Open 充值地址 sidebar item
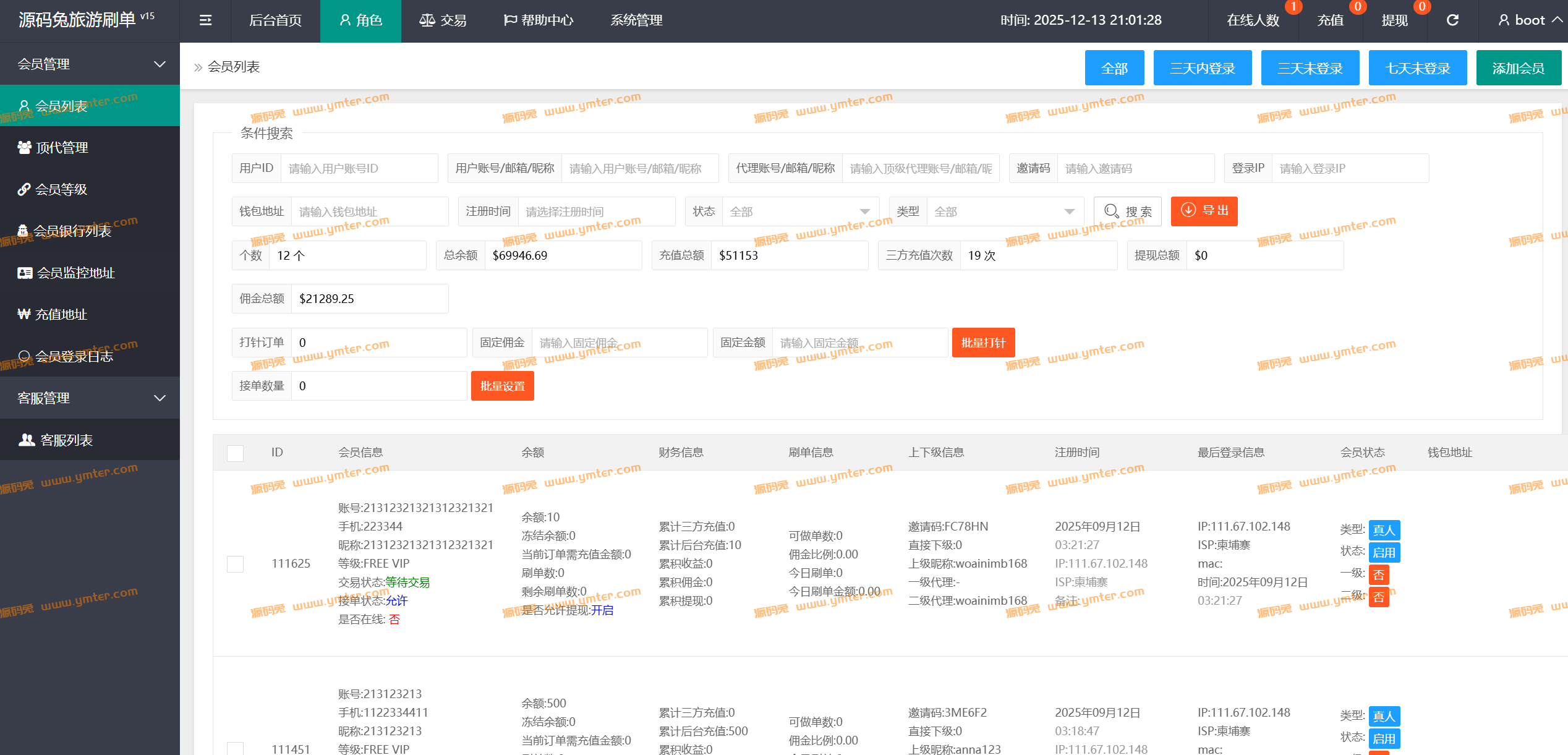Image resolution: width=1568 pixels, height=755 pixels. 61,314
